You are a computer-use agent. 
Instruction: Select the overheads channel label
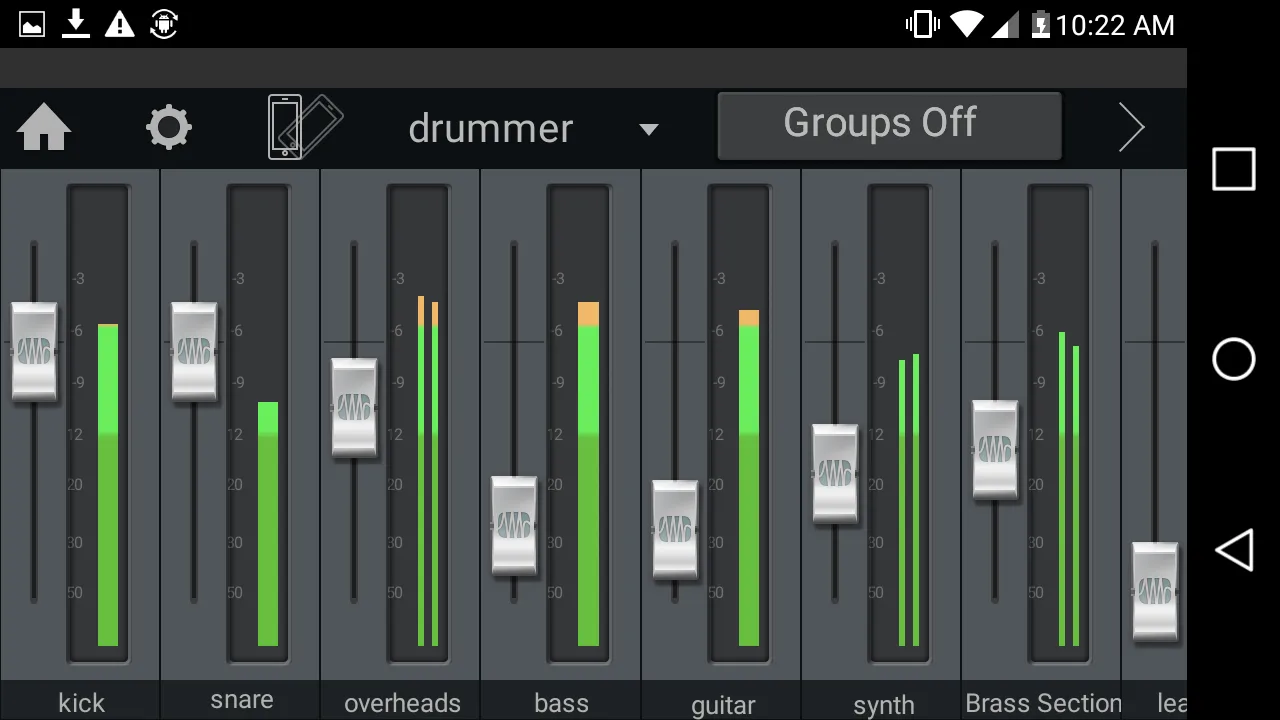tap(402, 703)
